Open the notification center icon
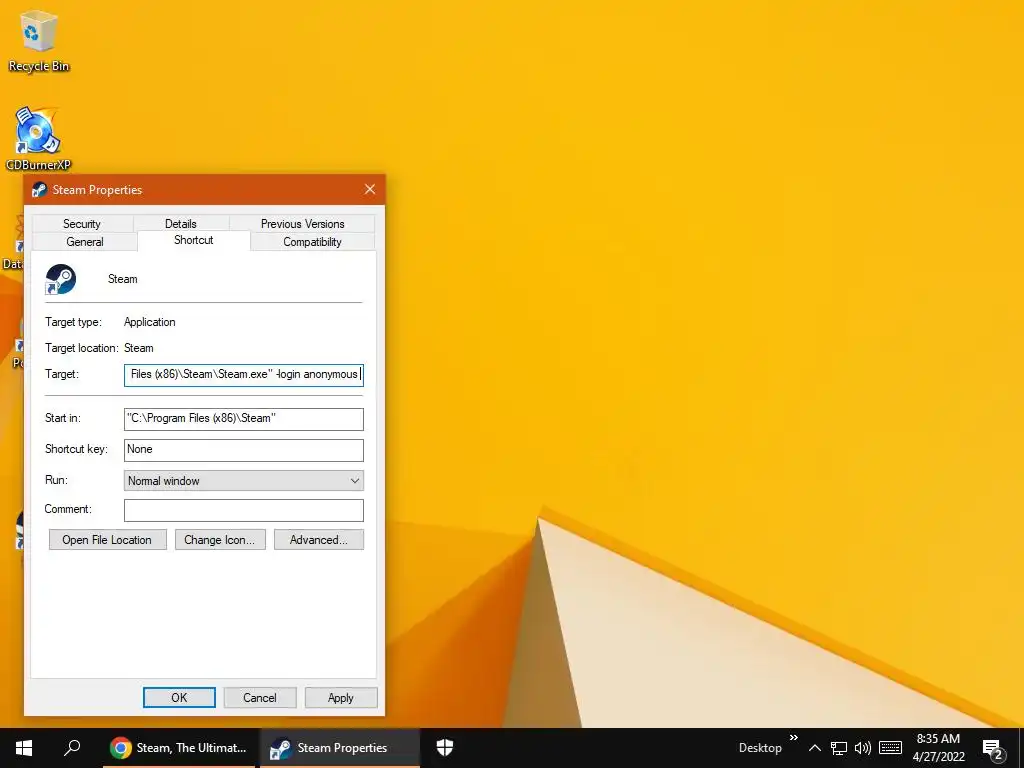 [993, 750]
